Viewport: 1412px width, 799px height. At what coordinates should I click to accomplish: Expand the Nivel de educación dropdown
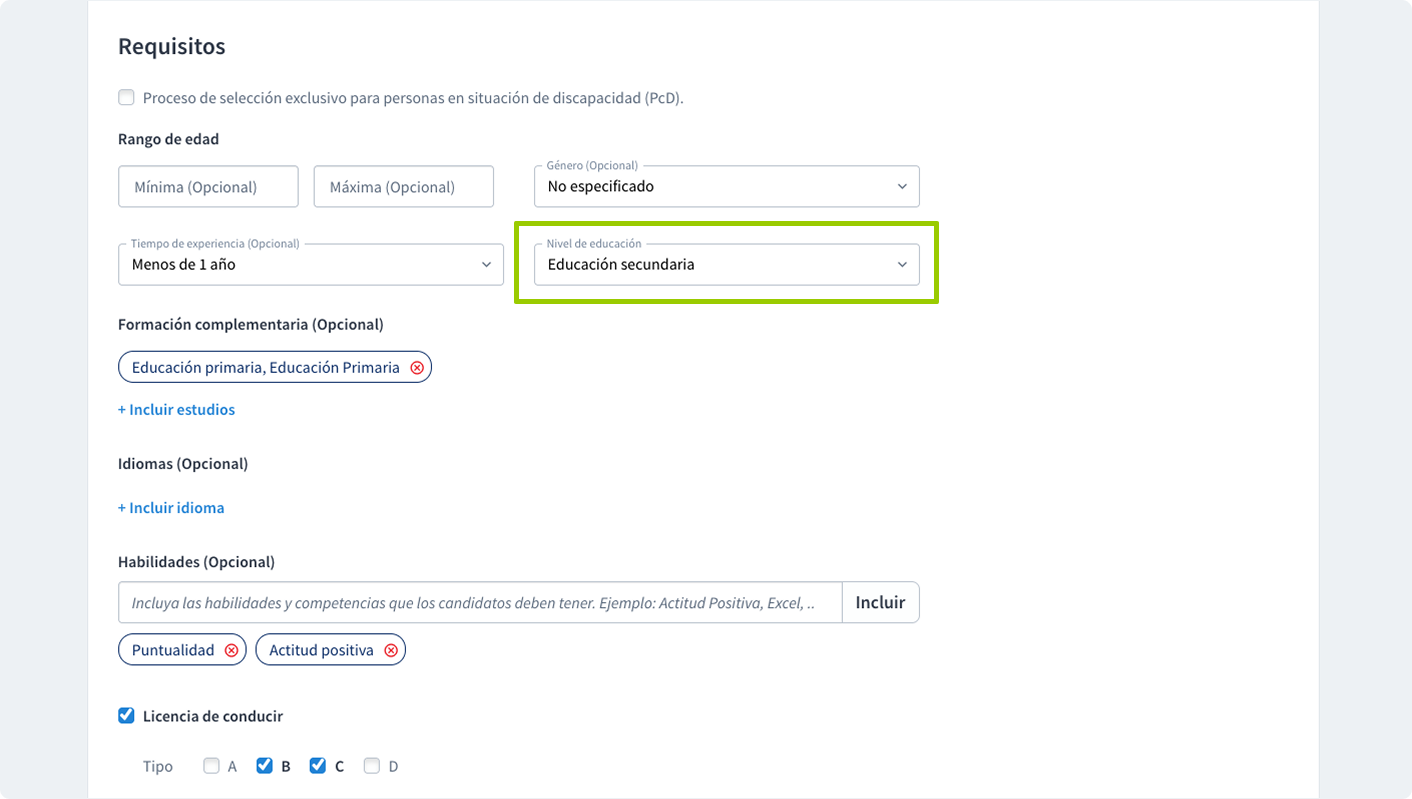pos(726,265)
